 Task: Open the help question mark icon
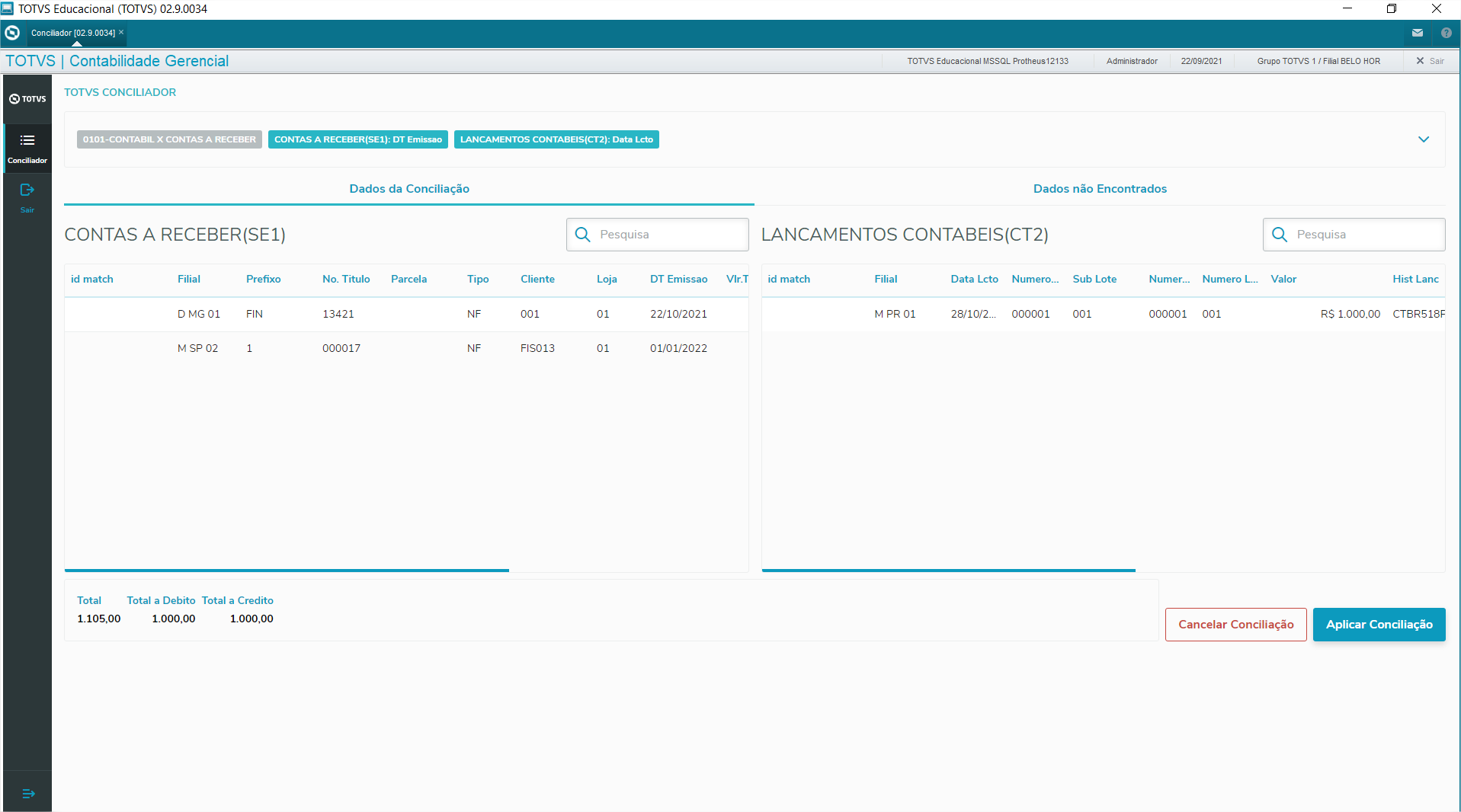(x=1447, y=33)
